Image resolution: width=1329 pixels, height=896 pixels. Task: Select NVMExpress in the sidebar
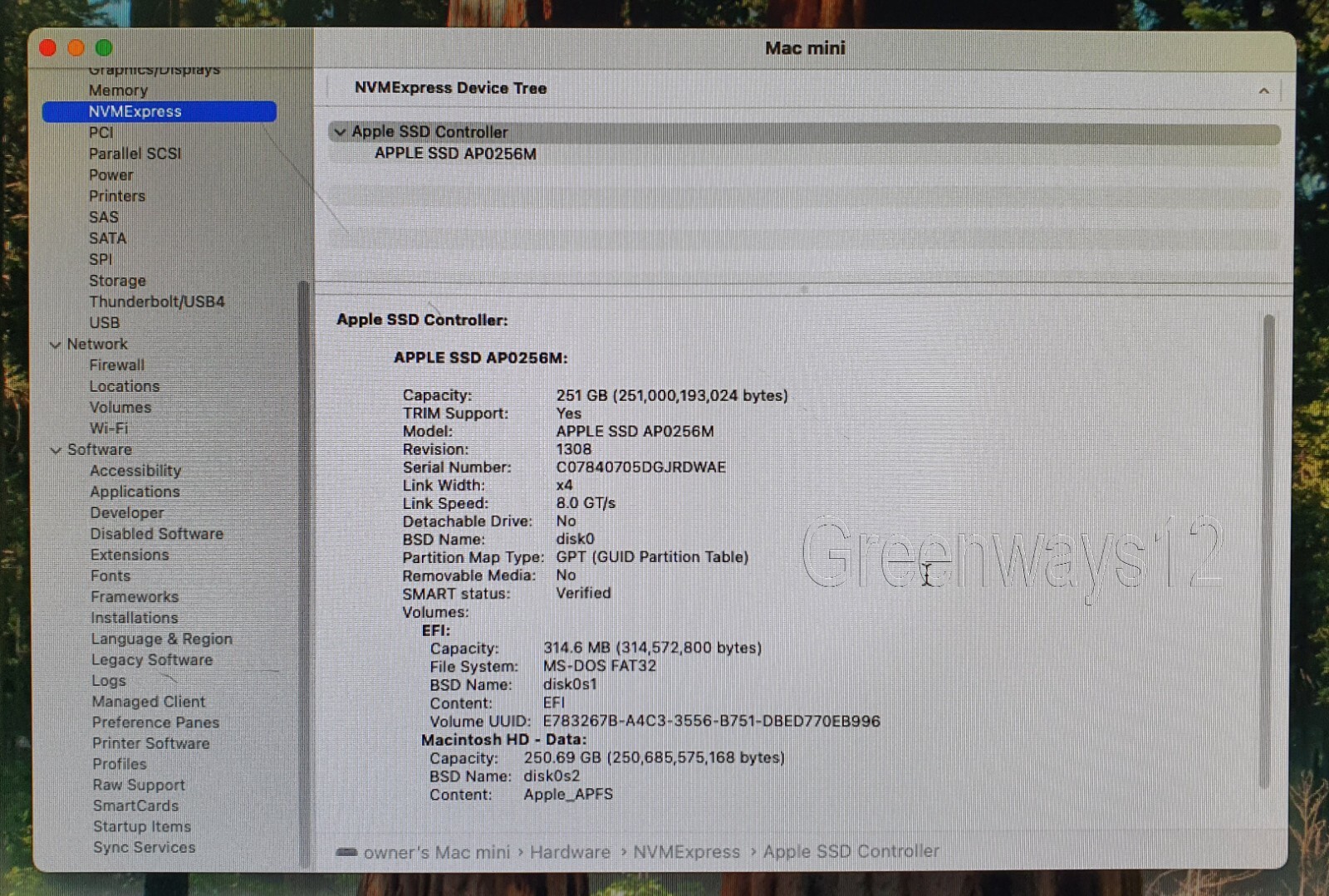[x=159, y=111]
